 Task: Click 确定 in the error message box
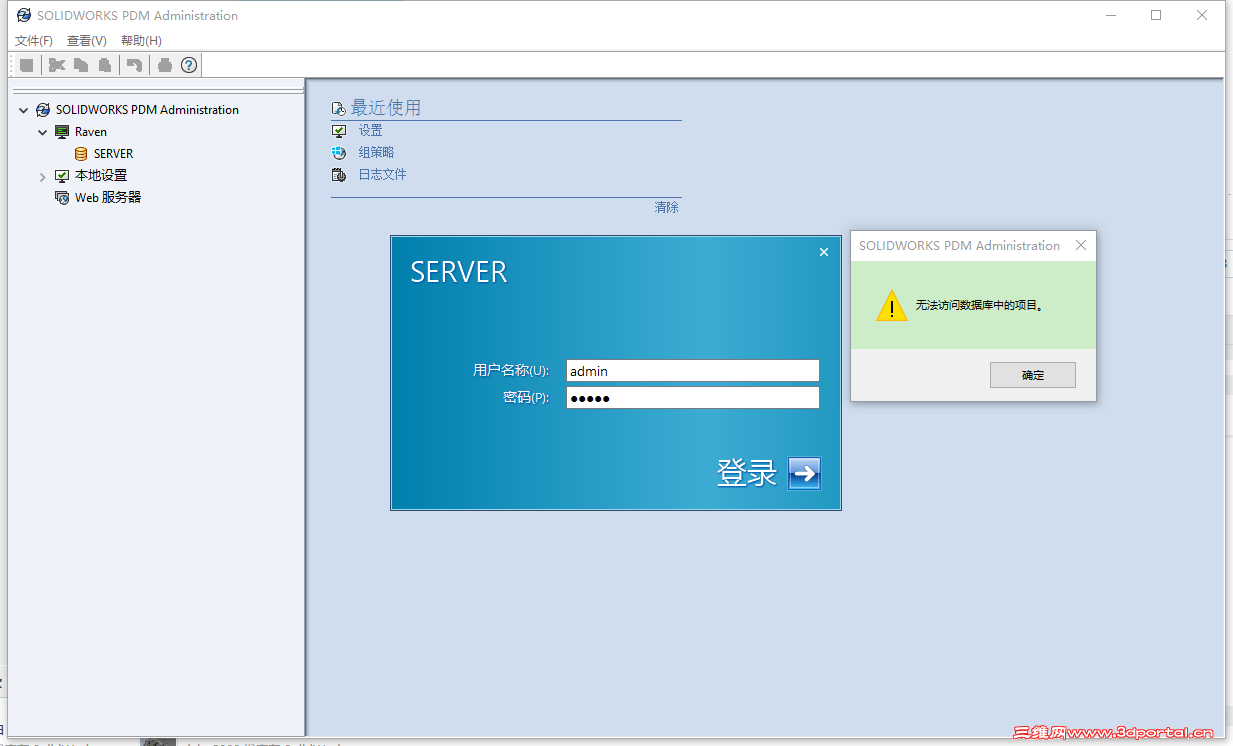click(1033, 375)
